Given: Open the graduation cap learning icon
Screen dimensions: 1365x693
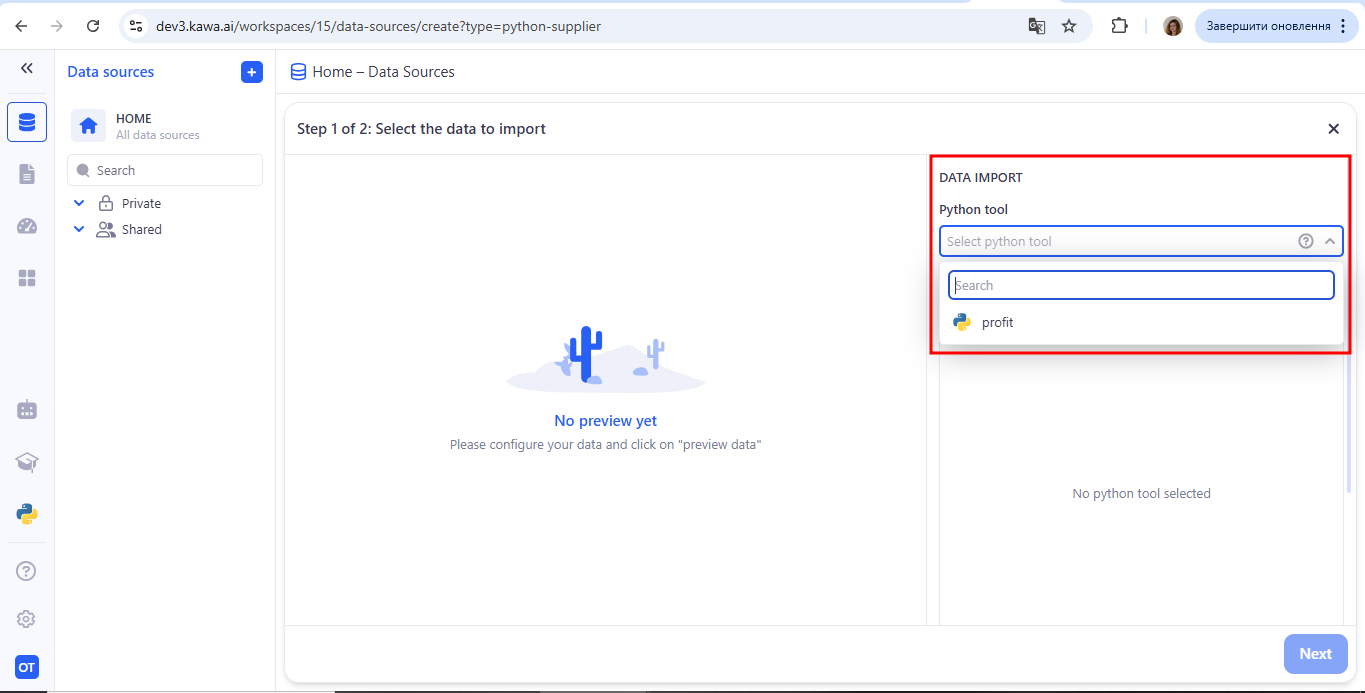Looking at the screenshot, I should [27, 462].
